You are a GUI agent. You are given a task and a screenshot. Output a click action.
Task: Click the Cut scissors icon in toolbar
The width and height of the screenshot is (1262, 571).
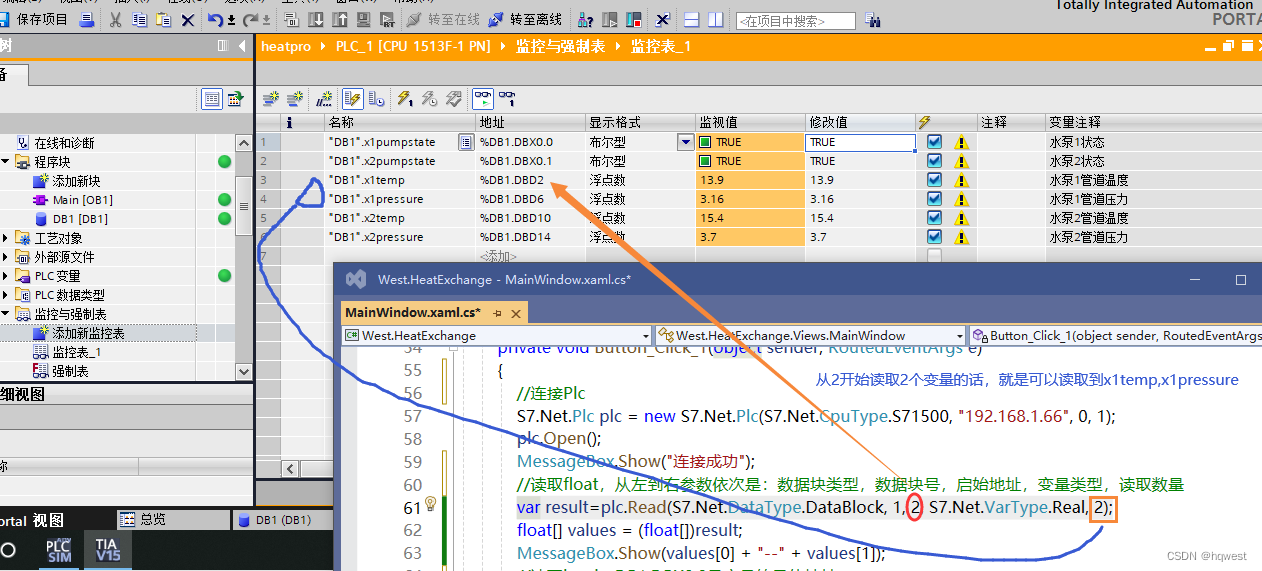tap(114, 20)
